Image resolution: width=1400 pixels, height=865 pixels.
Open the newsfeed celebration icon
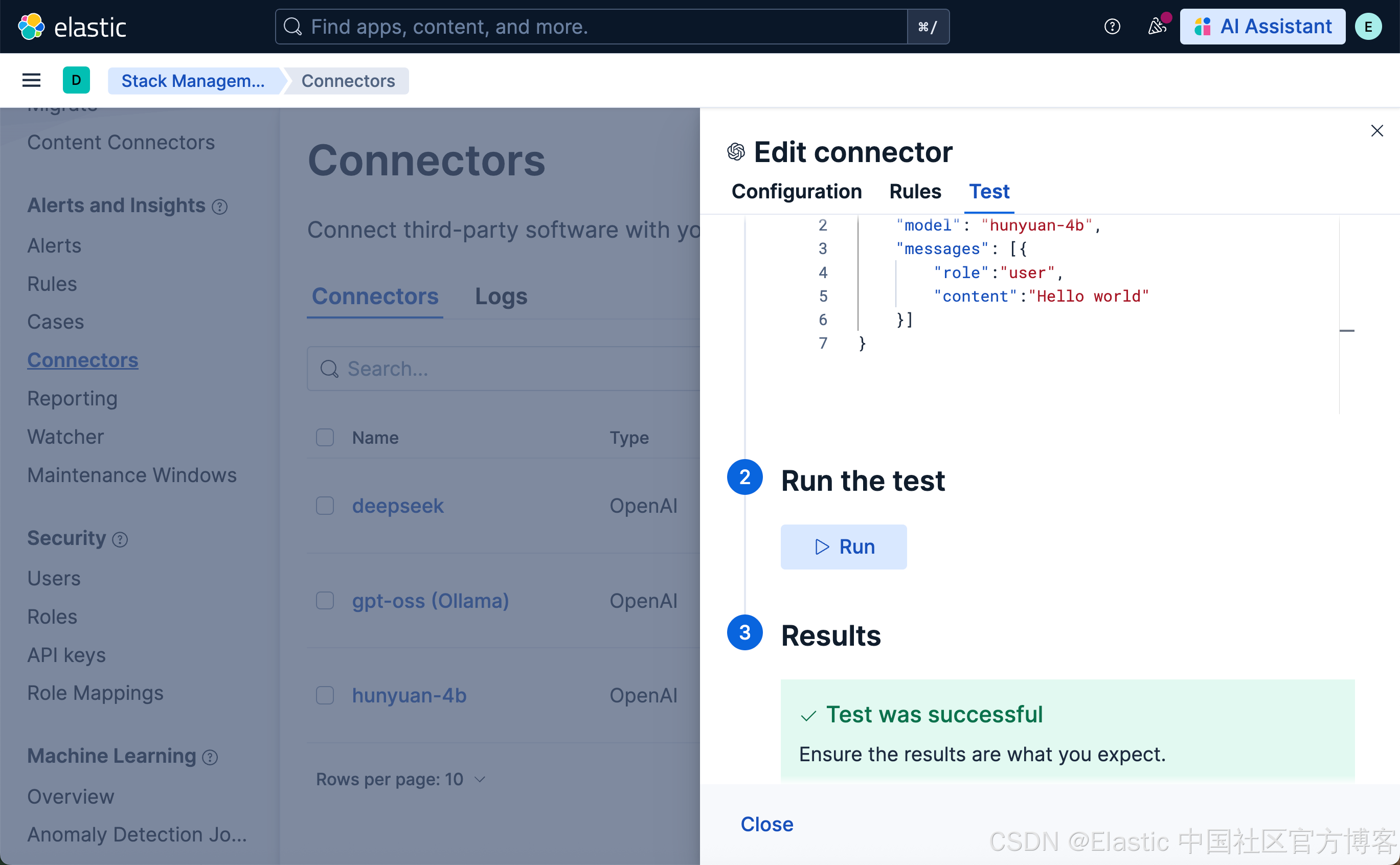[1157, 27]
